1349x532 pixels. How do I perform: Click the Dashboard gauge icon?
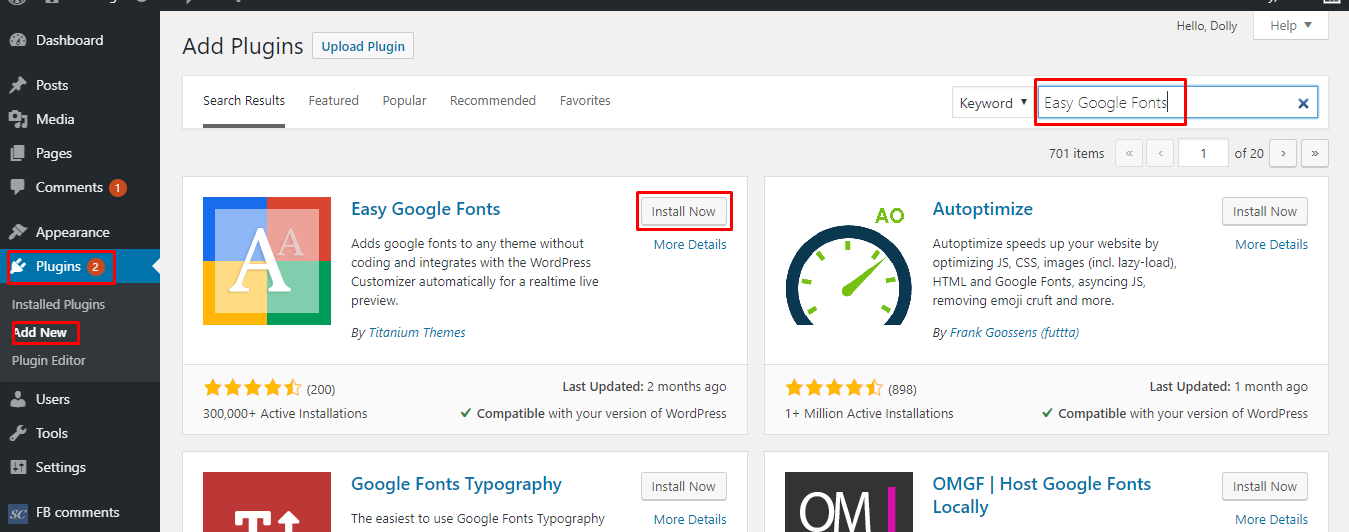pos(18,40)
